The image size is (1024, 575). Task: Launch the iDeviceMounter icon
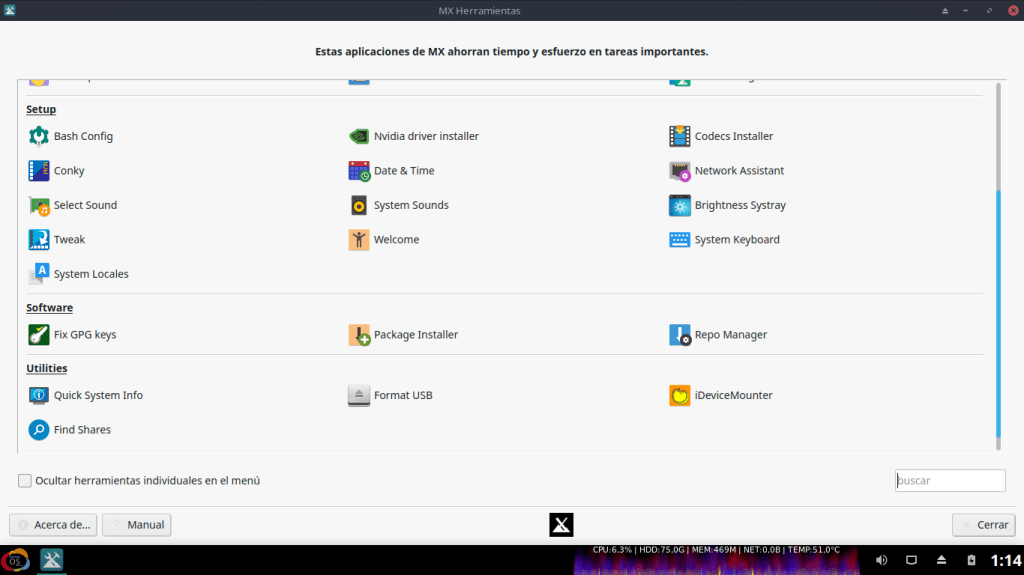point(680,395)
